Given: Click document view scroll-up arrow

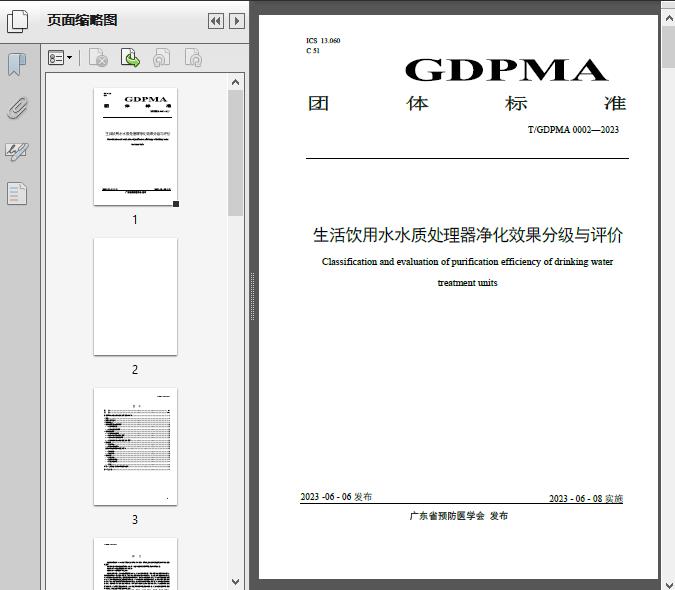Looking at the screenshot, I should click(x=669, y=19).
